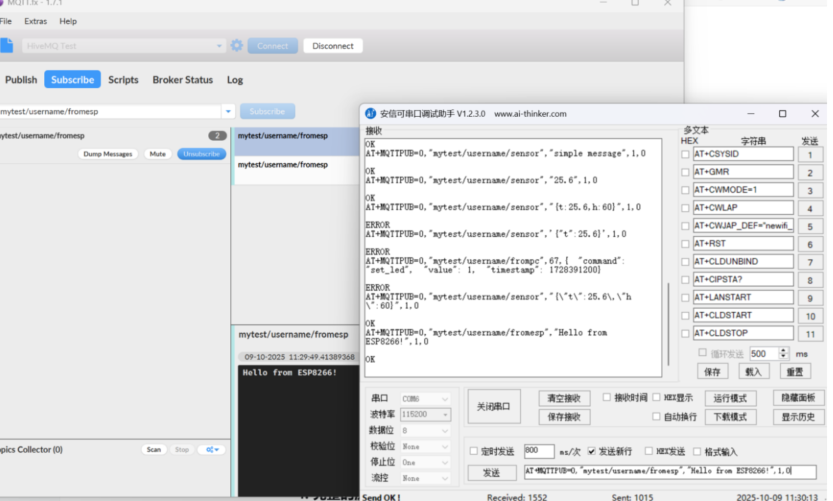Open the 校验位 parity dropdown

[425, 446]
